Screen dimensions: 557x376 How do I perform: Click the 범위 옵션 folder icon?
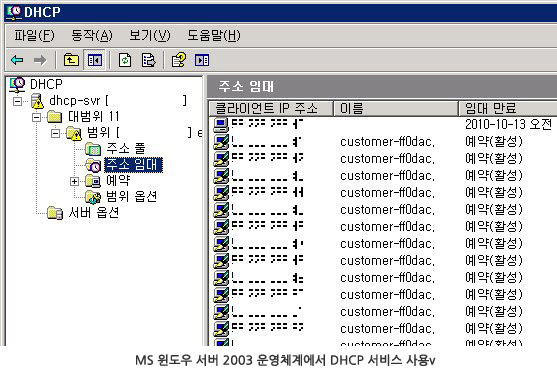click(93, 197)
